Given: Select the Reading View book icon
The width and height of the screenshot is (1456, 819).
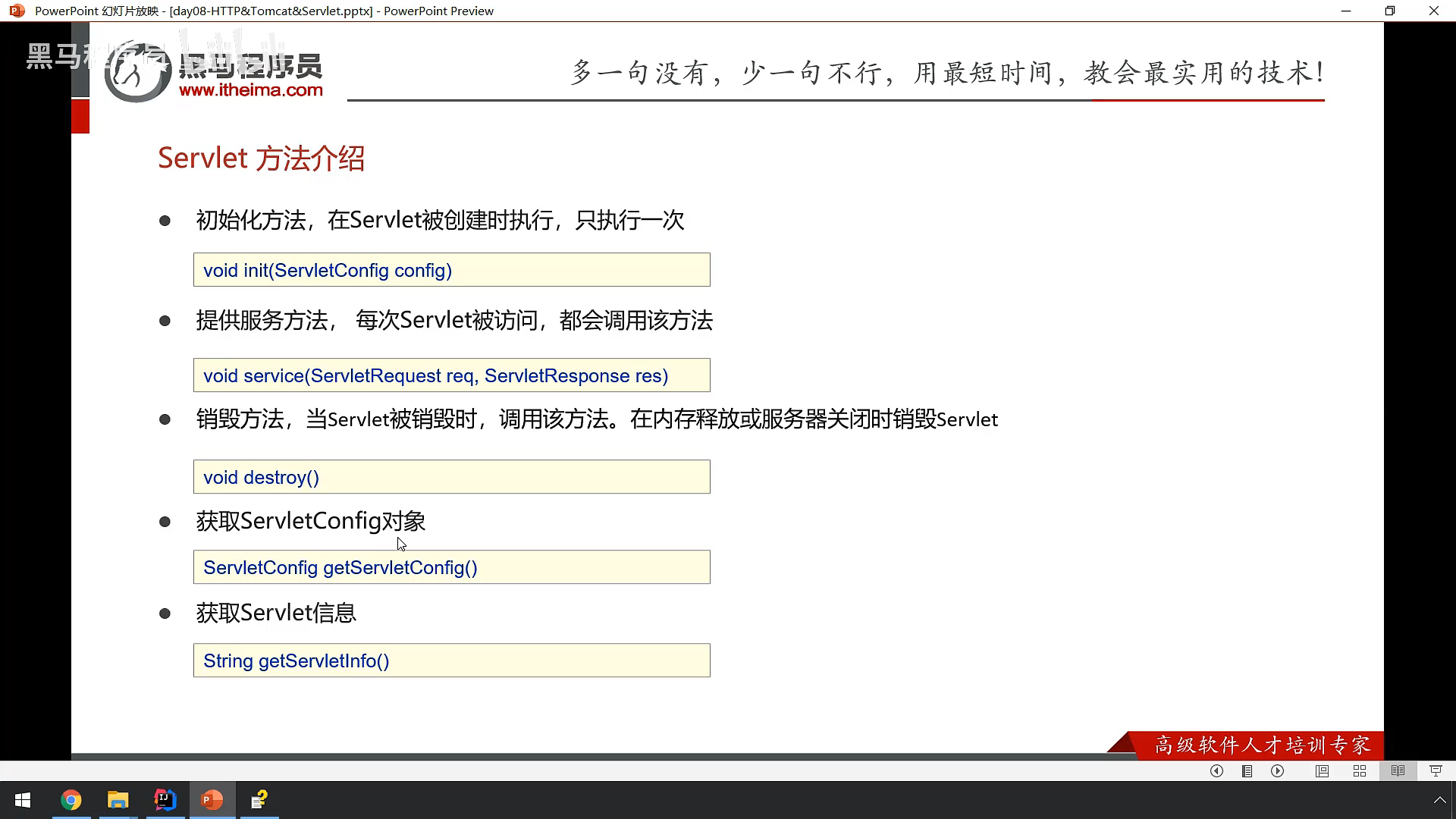Looking at the screenshot, I should coord(1398,771).
